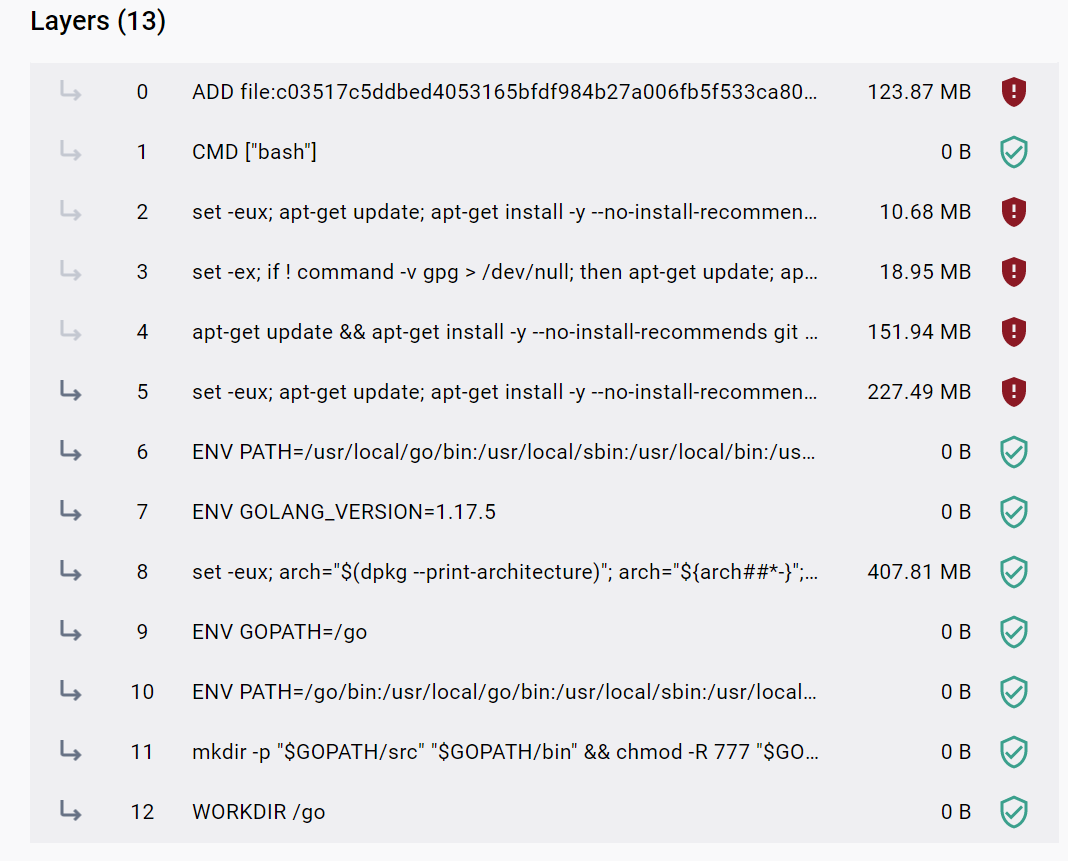Select the CMD ["bash"] layer
Screen dimensions: 1068x861
point(544,152)
